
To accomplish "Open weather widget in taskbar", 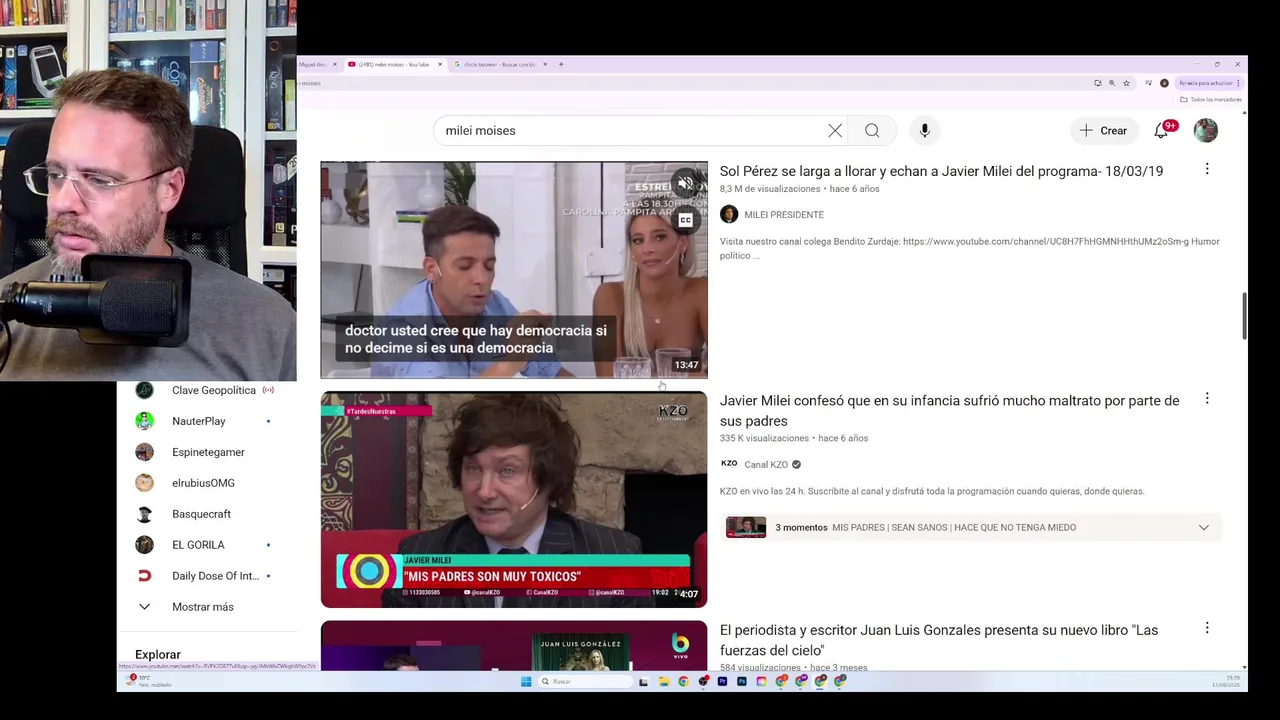I will [147, 681].
